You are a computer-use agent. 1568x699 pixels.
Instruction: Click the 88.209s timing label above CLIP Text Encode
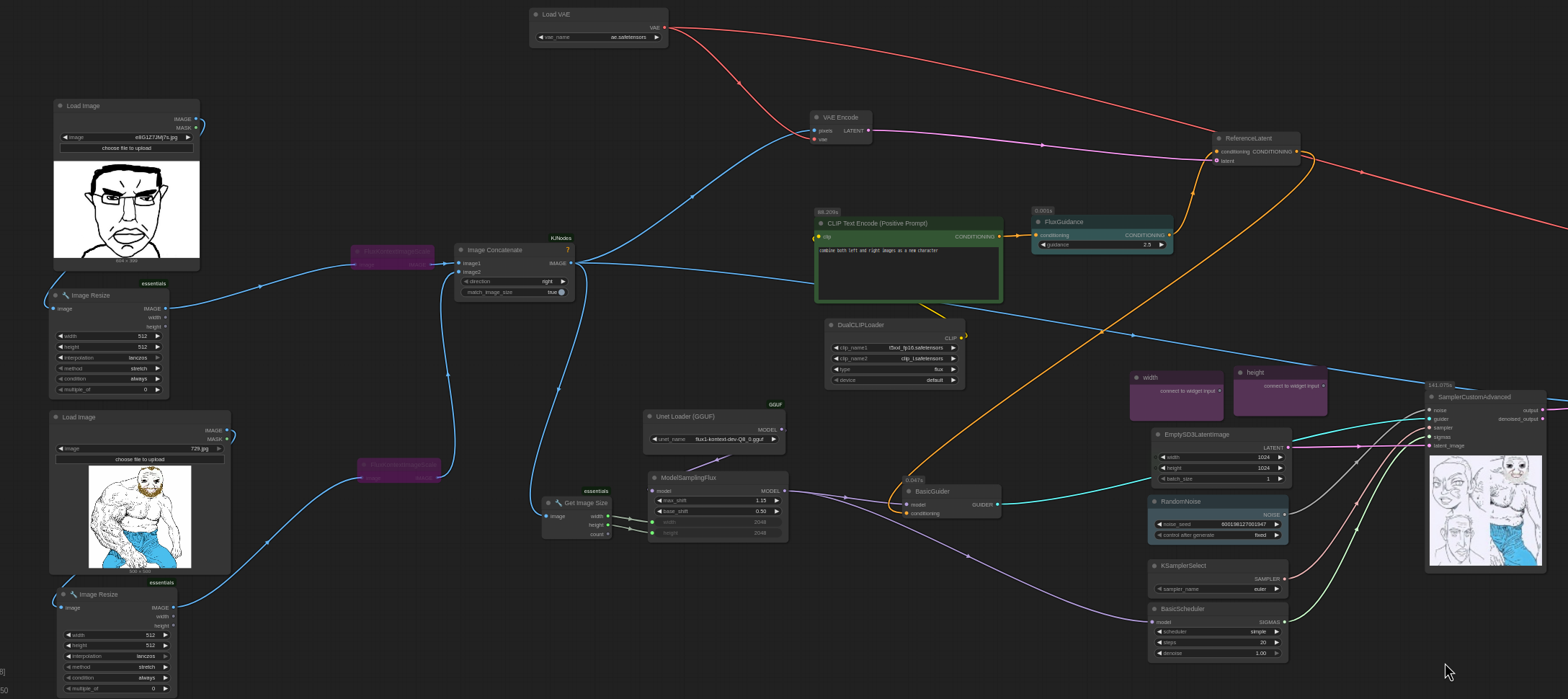[827, 212]
